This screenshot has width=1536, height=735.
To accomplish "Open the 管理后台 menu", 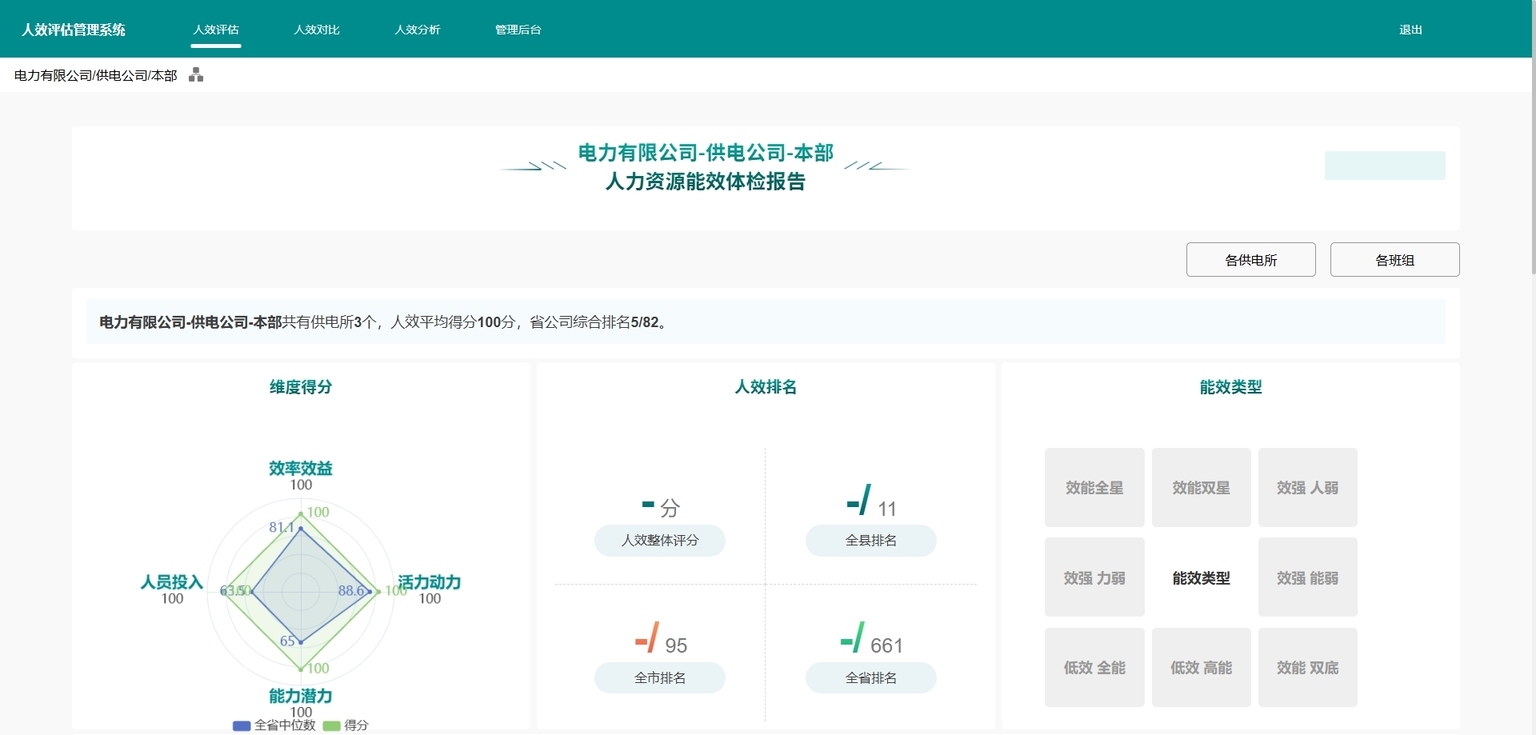I will (518, 30).
